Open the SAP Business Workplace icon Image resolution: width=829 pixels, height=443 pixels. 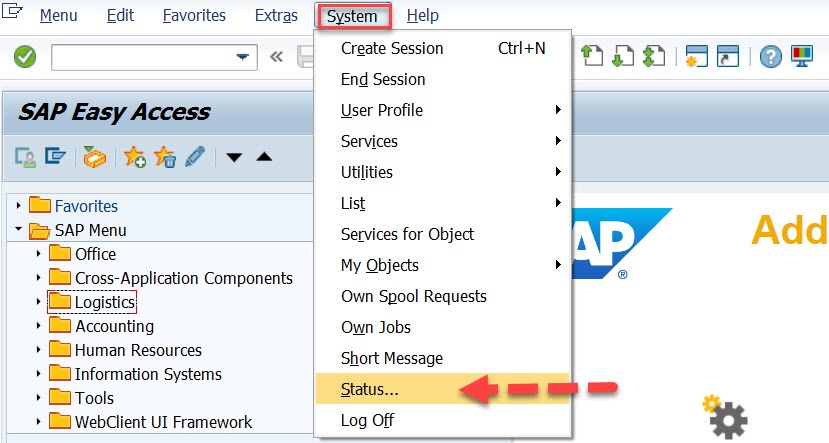pyautogui.click(x=95, y=156)
